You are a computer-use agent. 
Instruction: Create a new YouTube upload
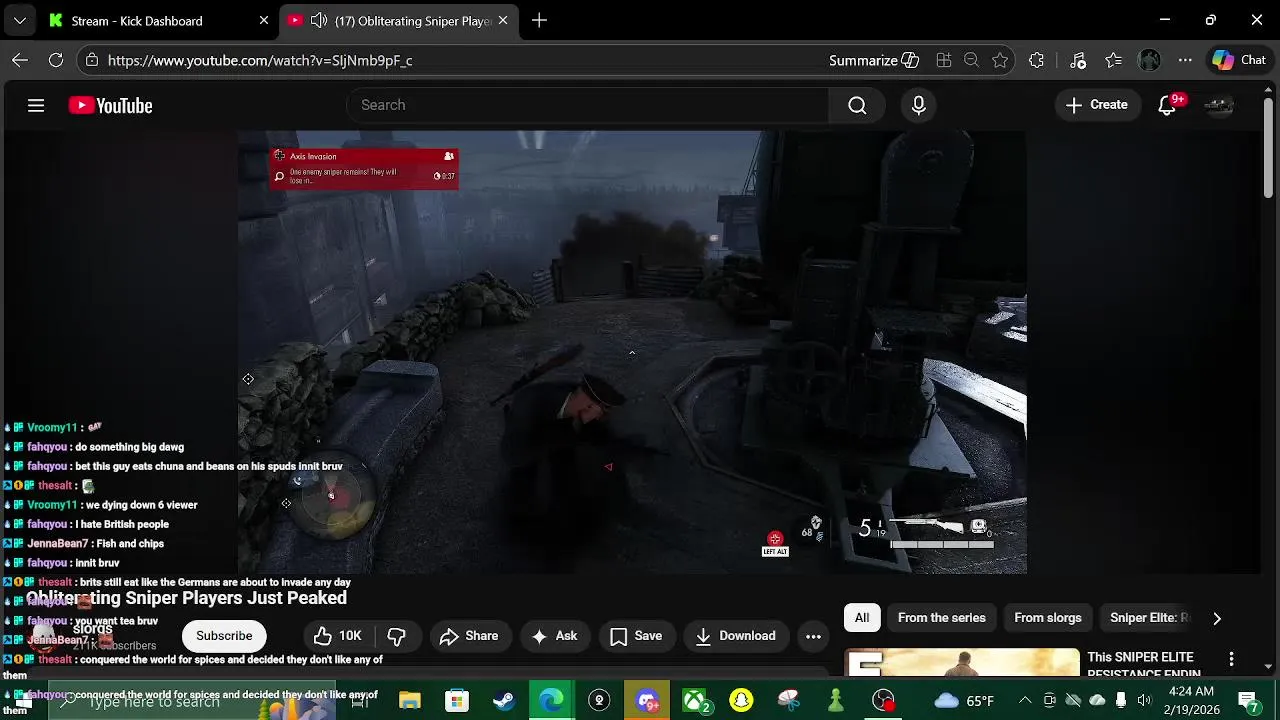(1097, 105)
